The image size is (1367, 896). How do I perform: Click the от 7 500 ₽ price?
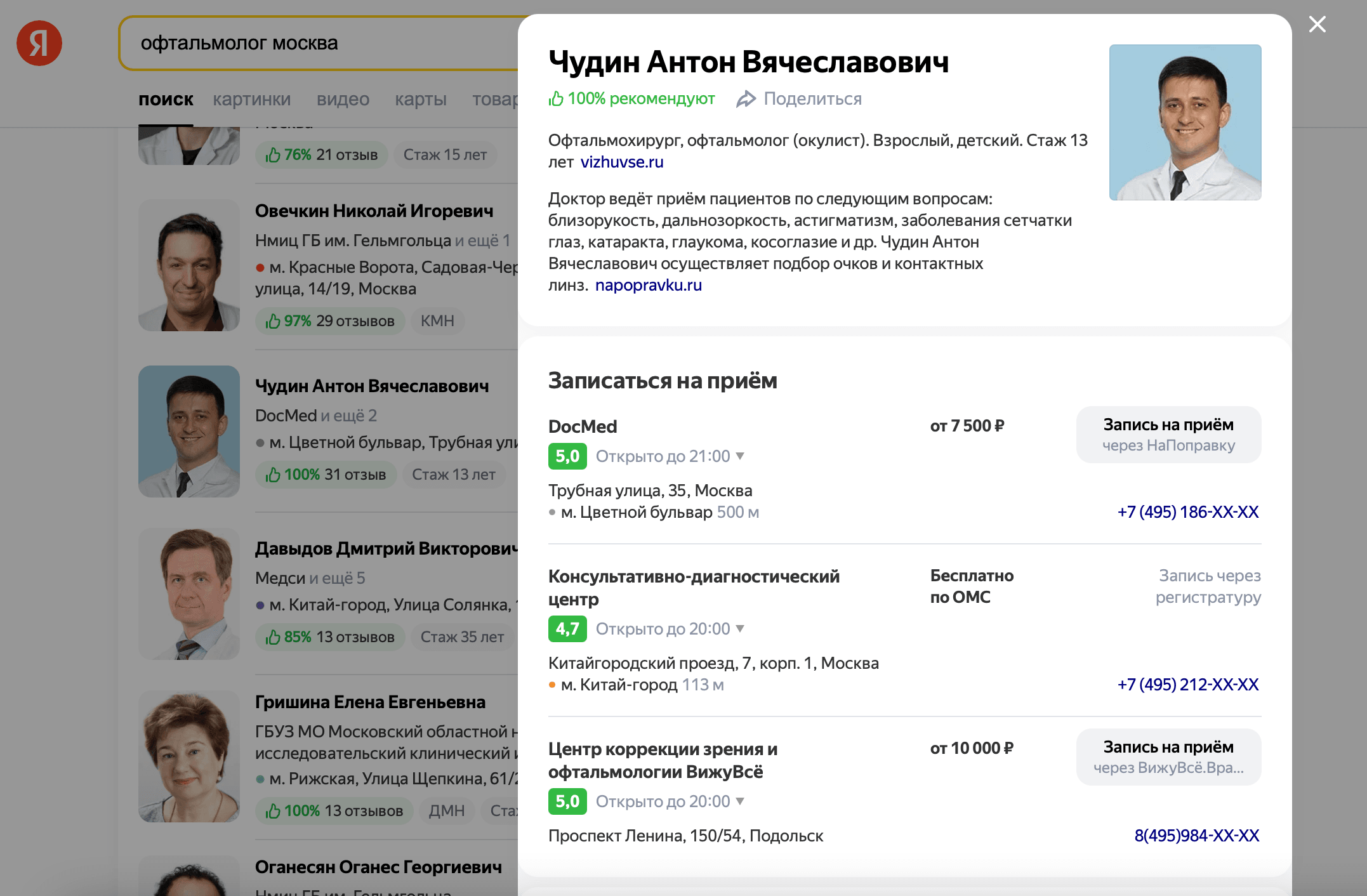[967, 426]
